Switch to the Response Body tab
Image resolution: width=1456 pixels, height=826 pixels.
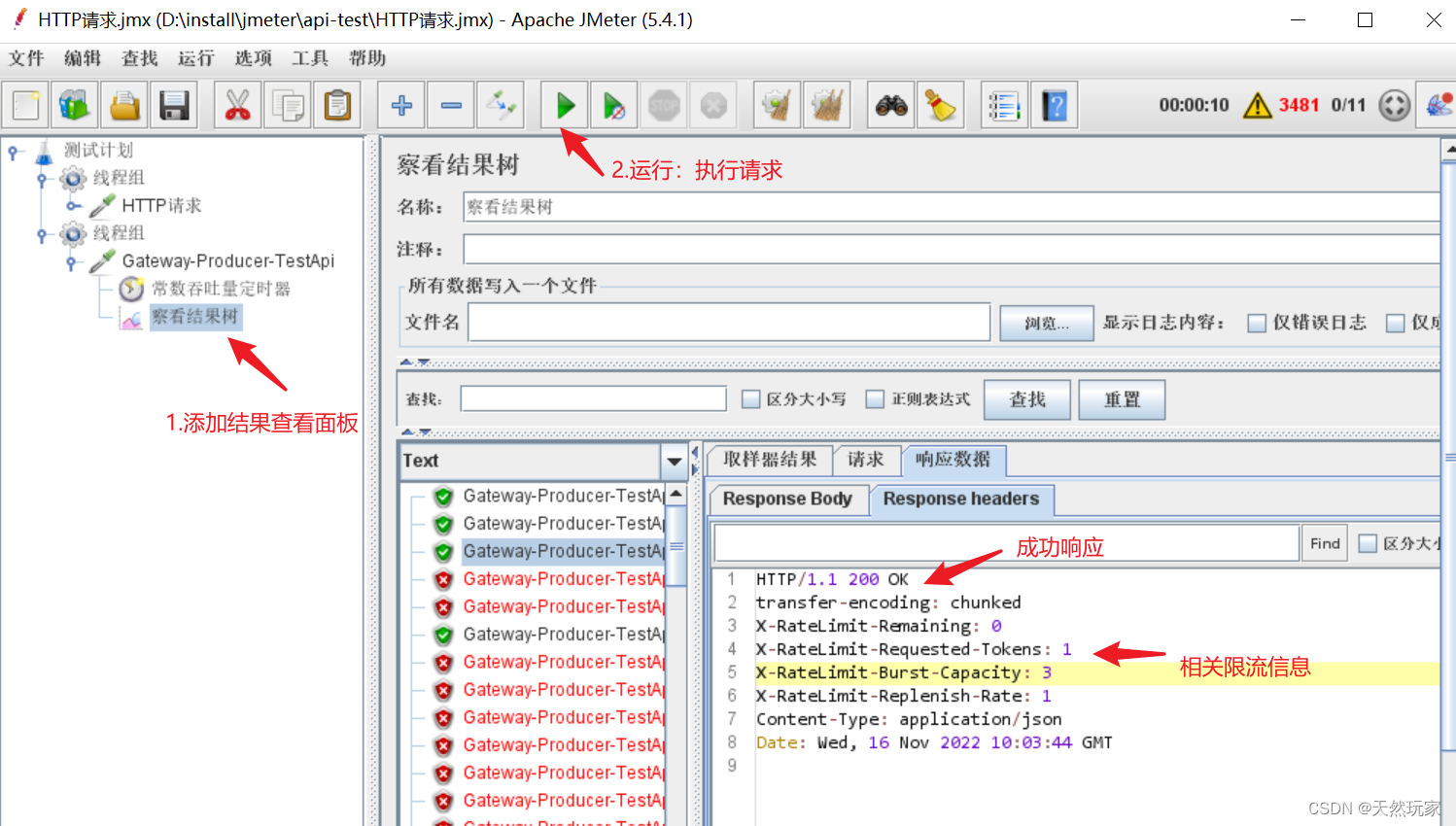787,499
